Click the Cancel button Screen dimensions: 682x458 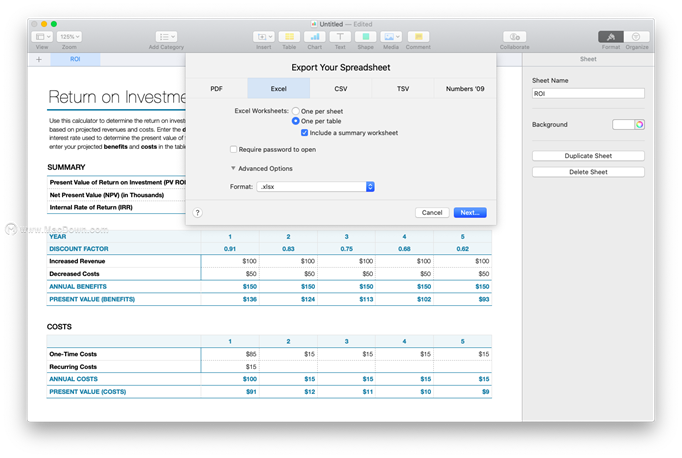click(x=432, y=212)
